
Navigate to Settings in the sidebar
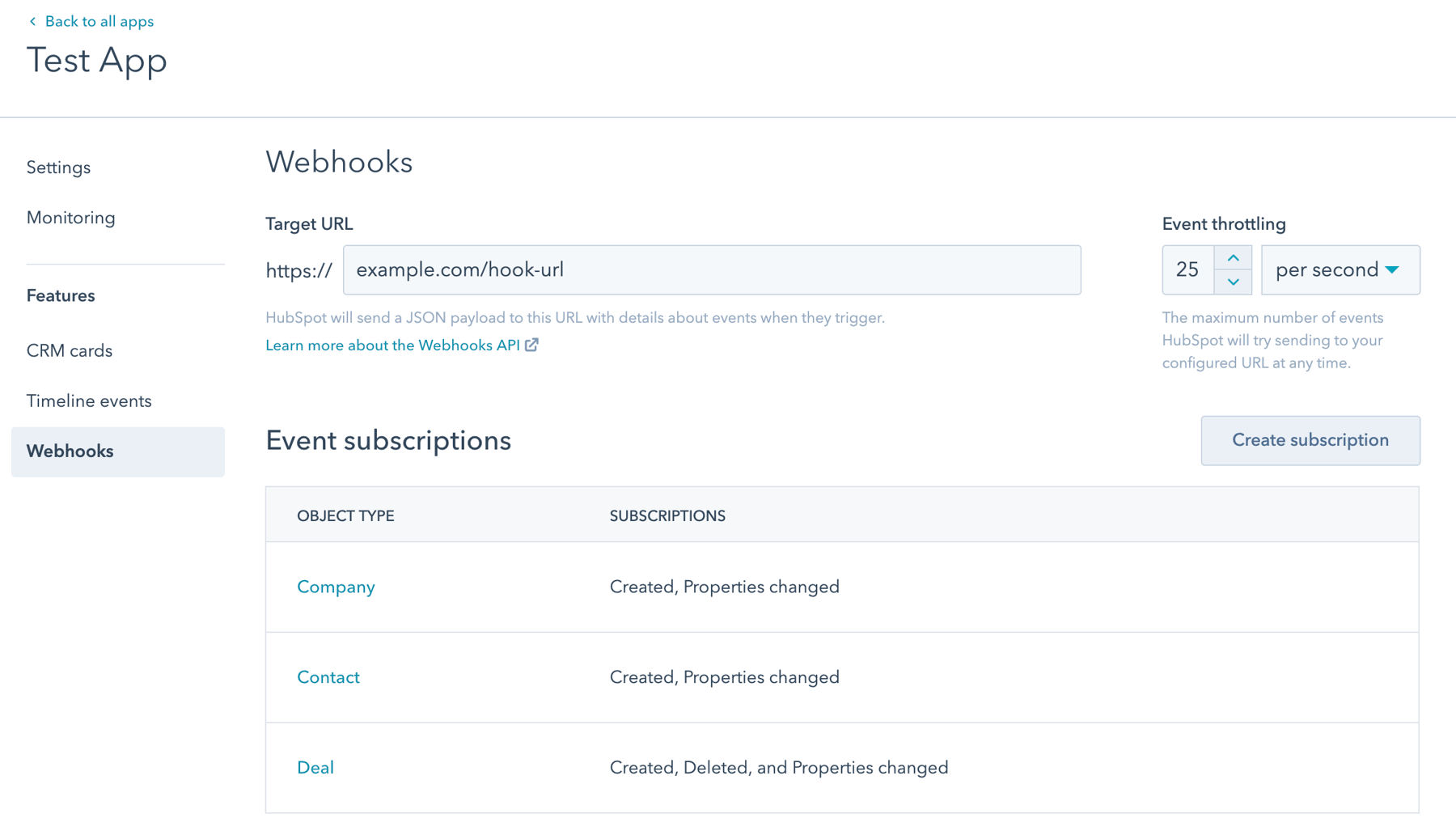[x=58, y=167]
